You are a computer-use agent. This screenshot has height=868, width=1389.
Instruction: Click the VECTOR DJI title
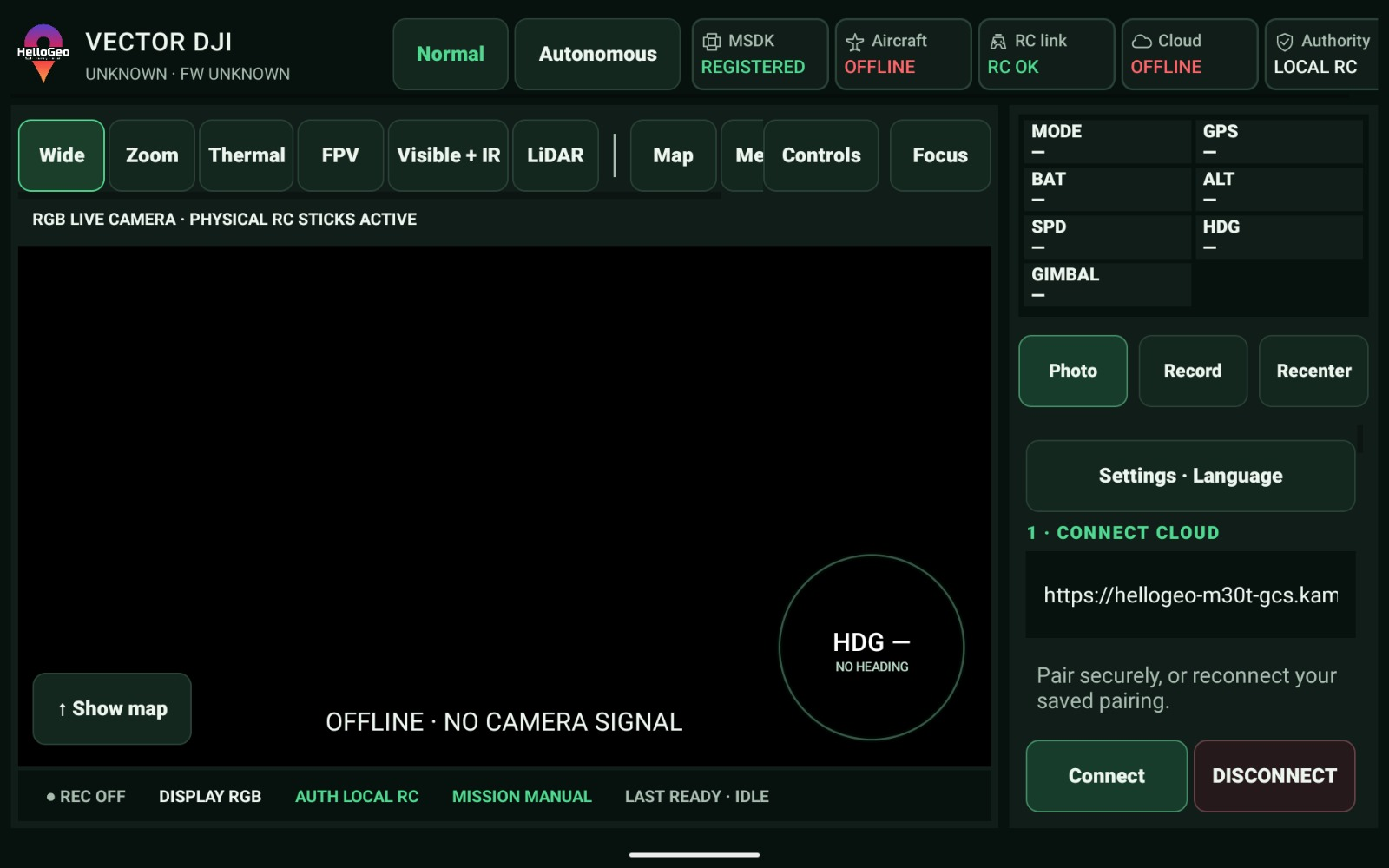(x=159, y=42)
